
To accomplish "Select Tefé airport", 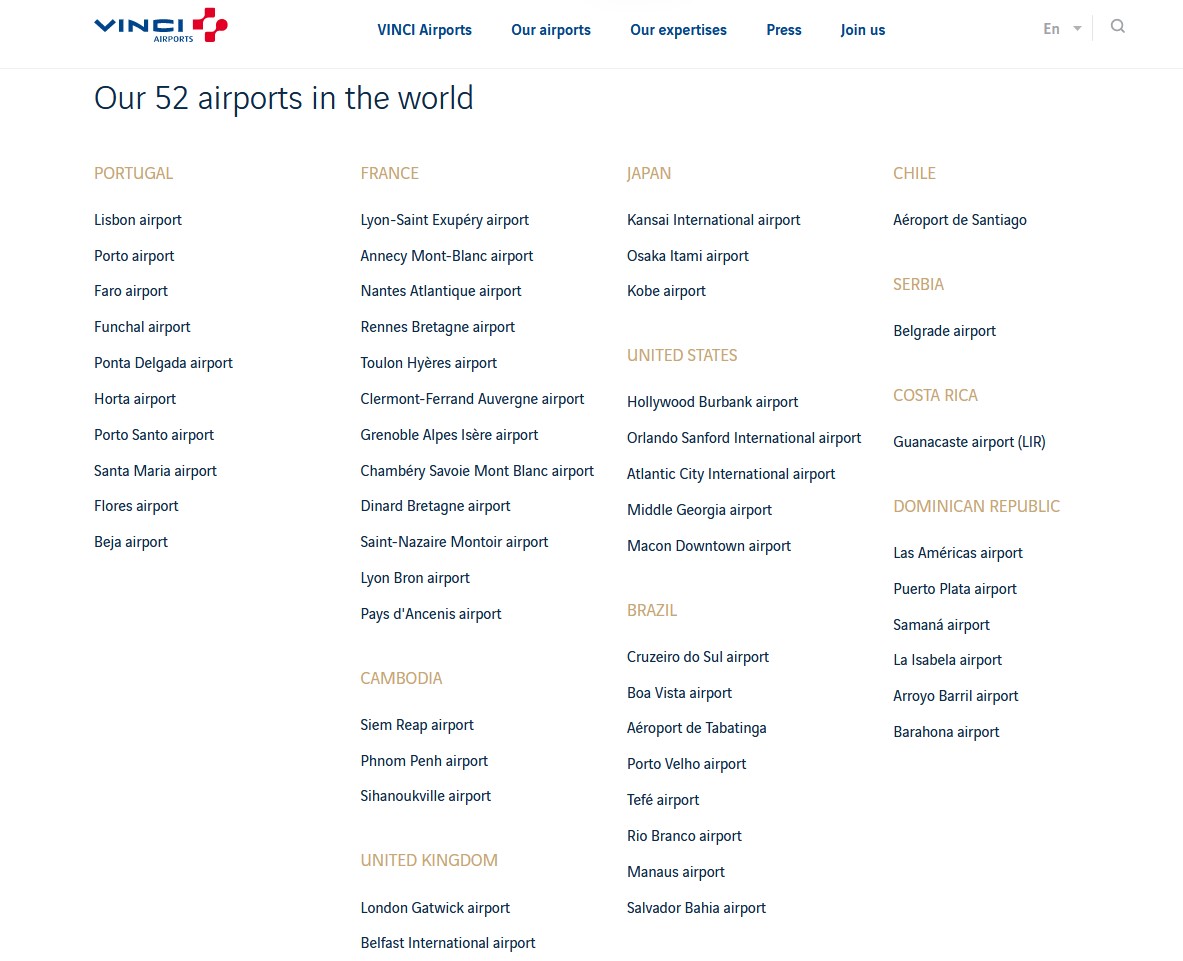I will coord(663,800).
